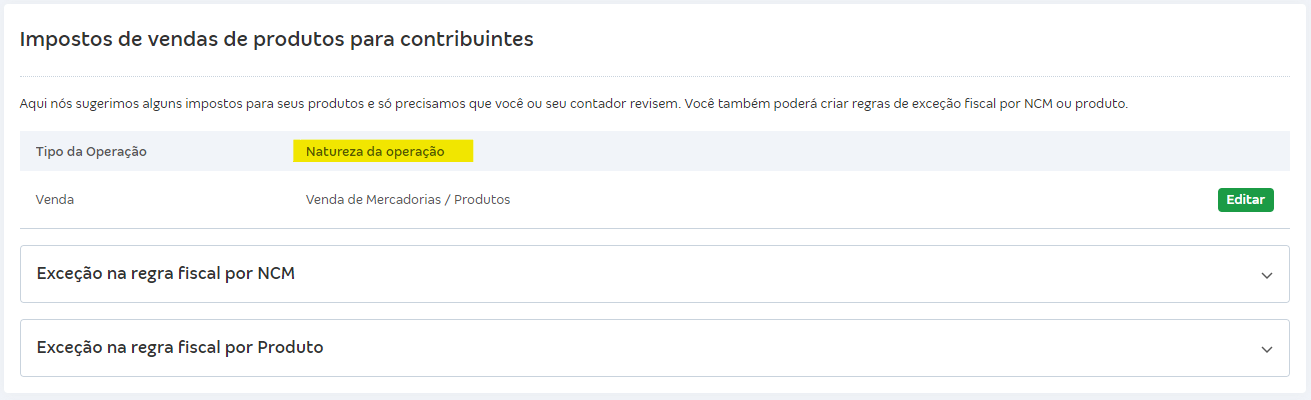Viewport: 1311px width, 400px height.
Task: Select the highlighted "Natureza da operação" header
Action: pos(382,152)
